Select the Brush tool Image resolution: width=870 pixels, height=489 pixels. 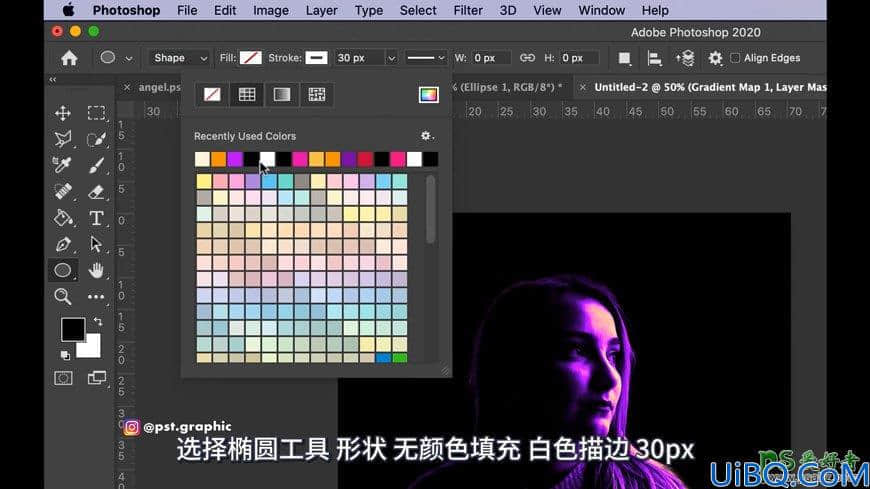point(96,165)
